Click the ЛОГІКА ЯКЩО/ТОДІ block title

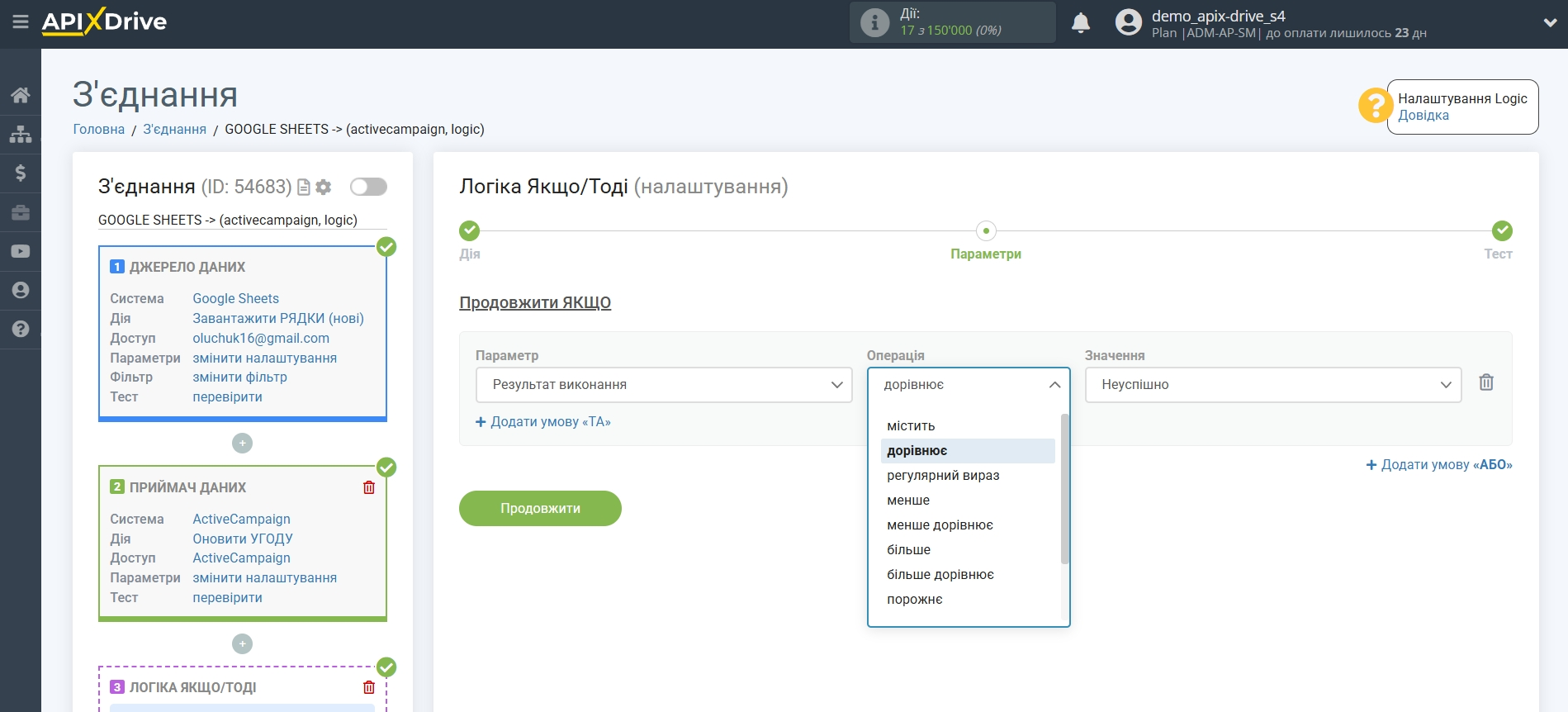click(x=192, y=688)
